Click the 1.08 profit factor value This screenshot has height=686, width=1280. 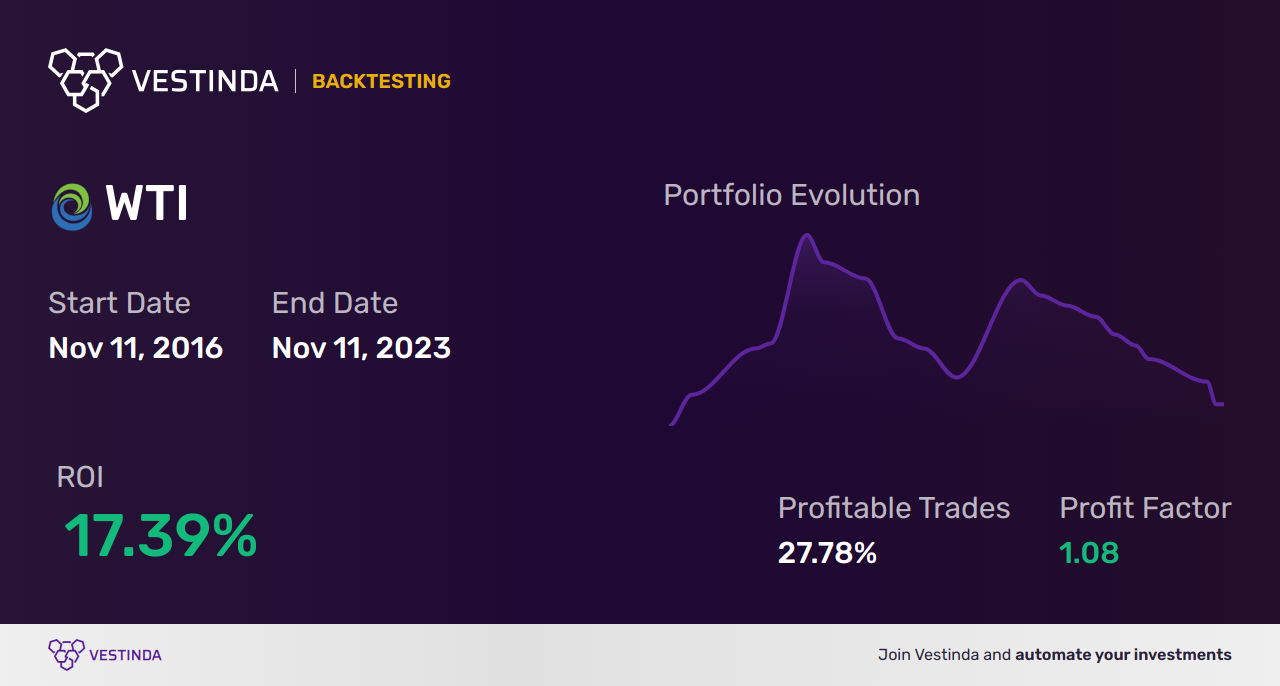(x=1089, y=553)
